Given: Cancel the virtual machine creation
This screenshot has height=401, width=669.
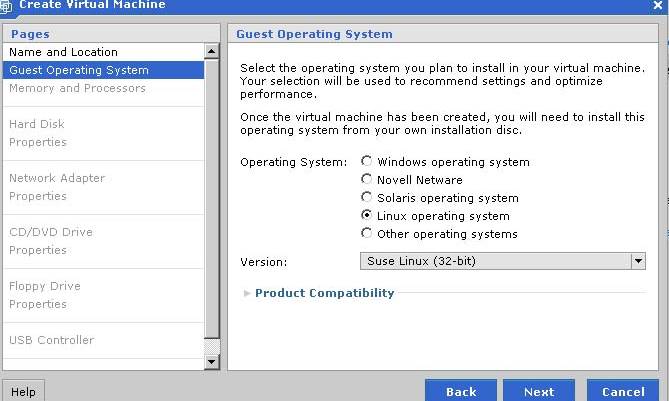Looking at the screenshot, I should (622, 391).
